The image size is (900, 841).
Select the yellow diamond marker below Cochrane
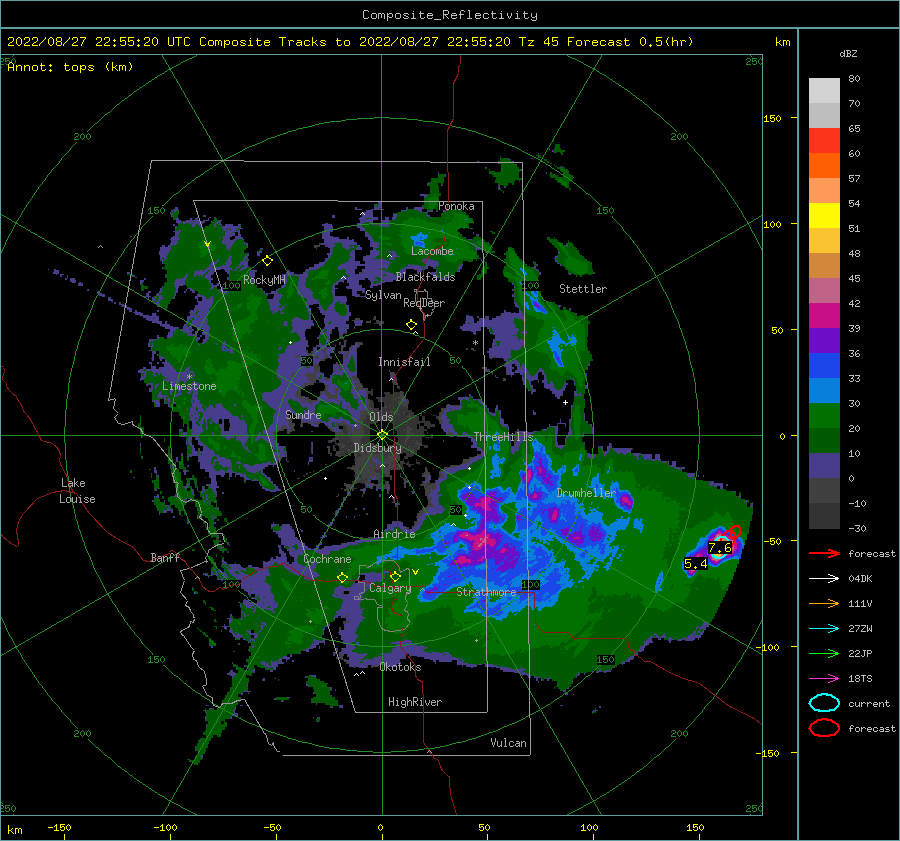pyautogui.click(x=342, y=577)
